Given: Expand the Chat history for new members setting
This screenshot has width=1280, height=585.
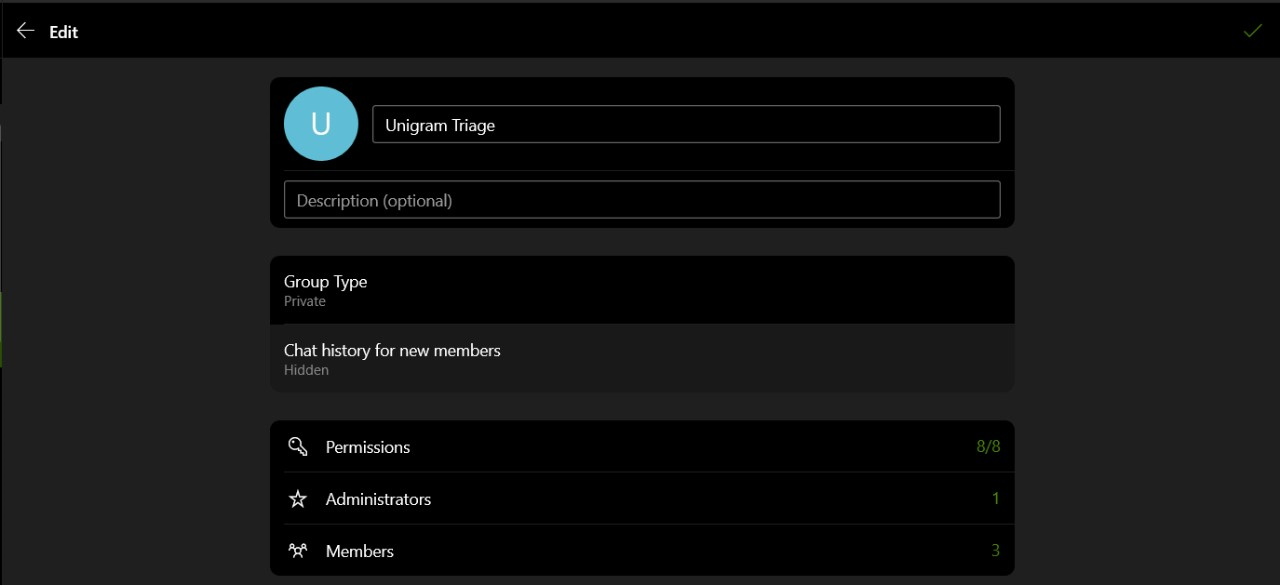Looking at the screenshot, I should 640,359.
